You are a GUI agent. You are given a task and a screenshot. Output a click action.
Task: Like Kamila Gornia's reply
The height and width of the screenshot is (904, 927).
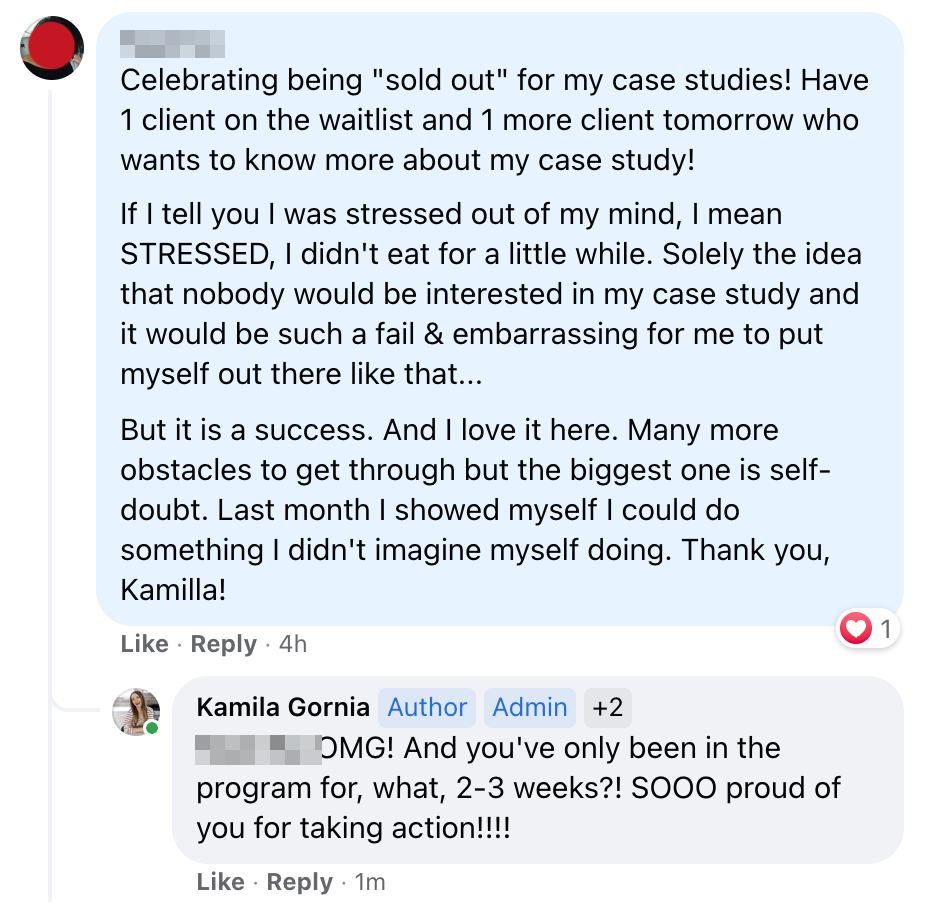point(220,882)
